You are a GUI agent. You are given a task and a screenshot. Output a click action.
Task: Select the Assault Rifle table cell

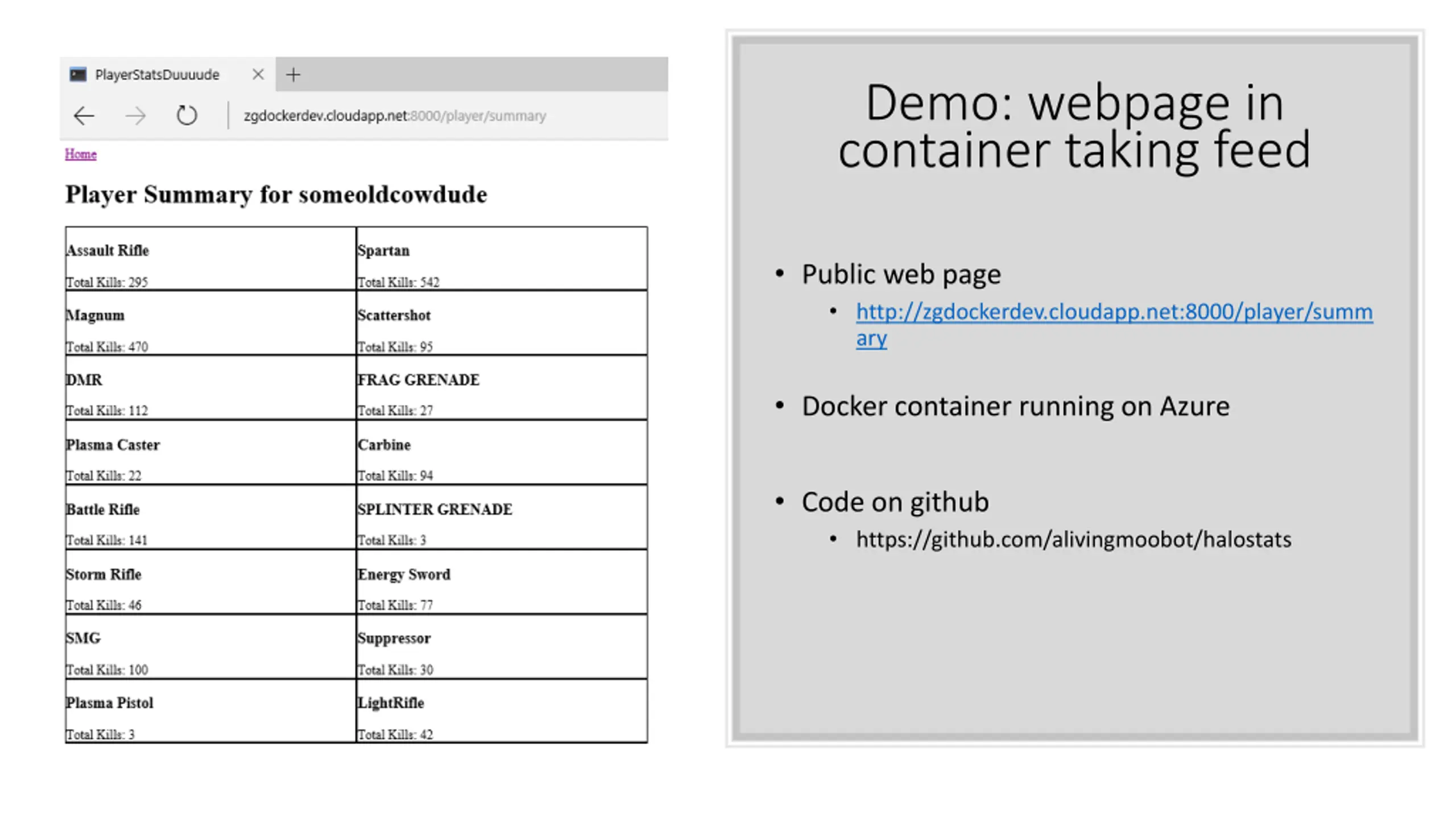(x=210, y=259)
